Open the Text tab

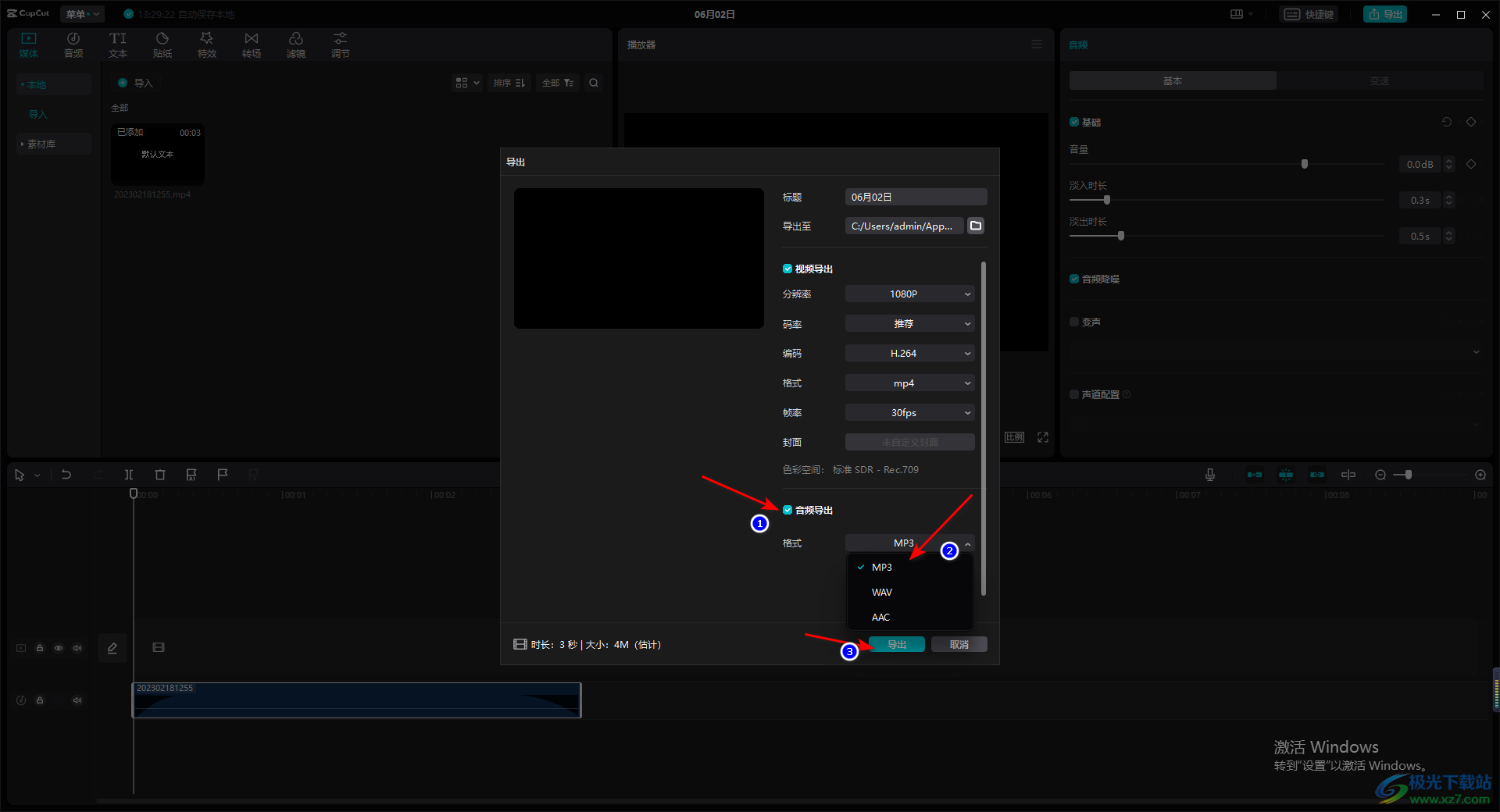(118, 45)
